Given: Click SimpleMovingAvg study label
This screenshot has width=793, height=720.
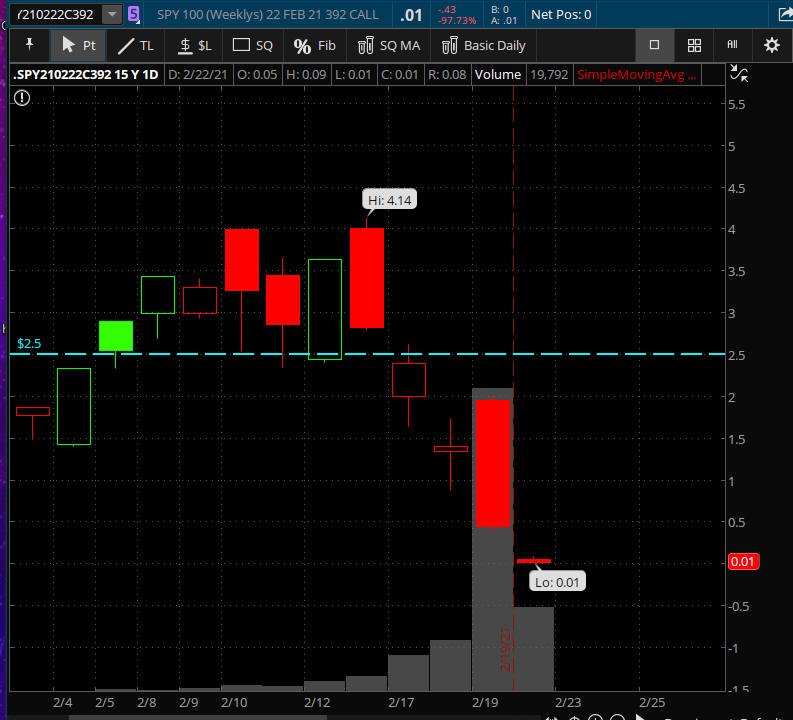Looking at the screenshot, I should [636, 74].
